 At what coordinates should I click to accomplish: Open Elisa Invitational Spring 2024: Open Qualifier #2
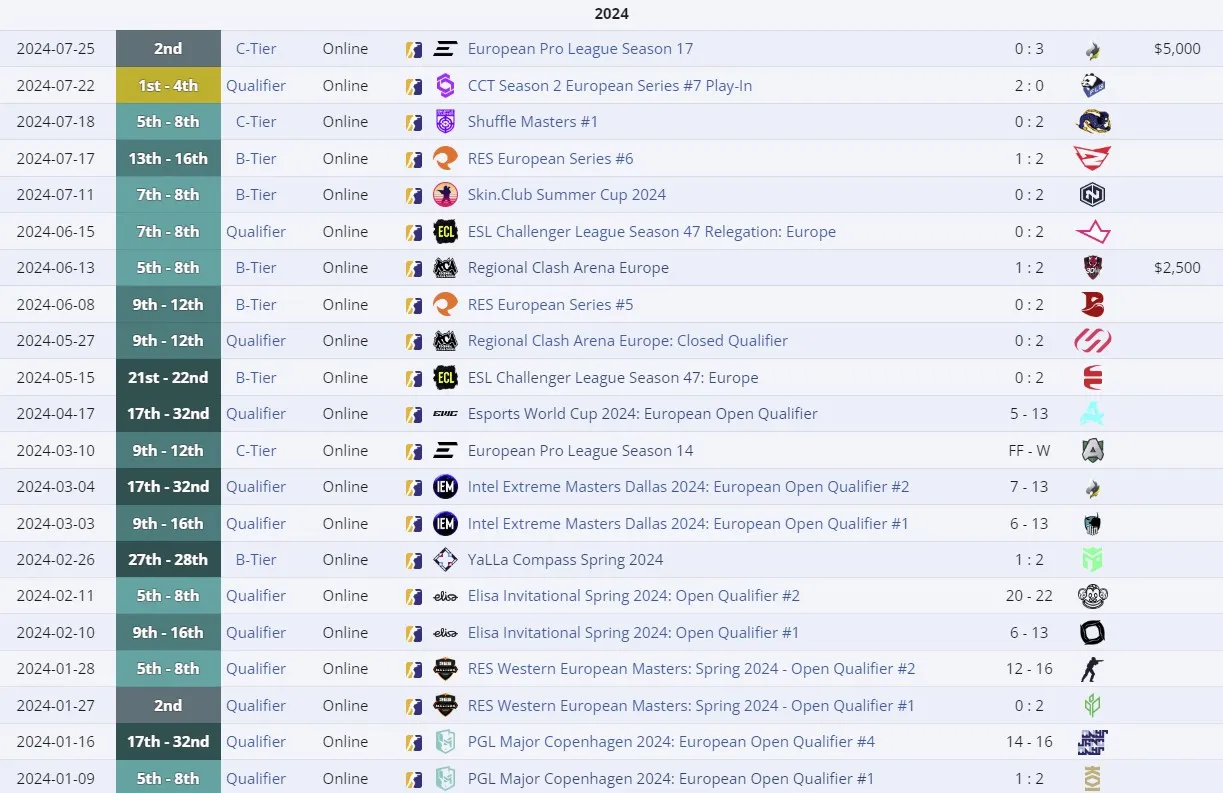pos(633,596)
